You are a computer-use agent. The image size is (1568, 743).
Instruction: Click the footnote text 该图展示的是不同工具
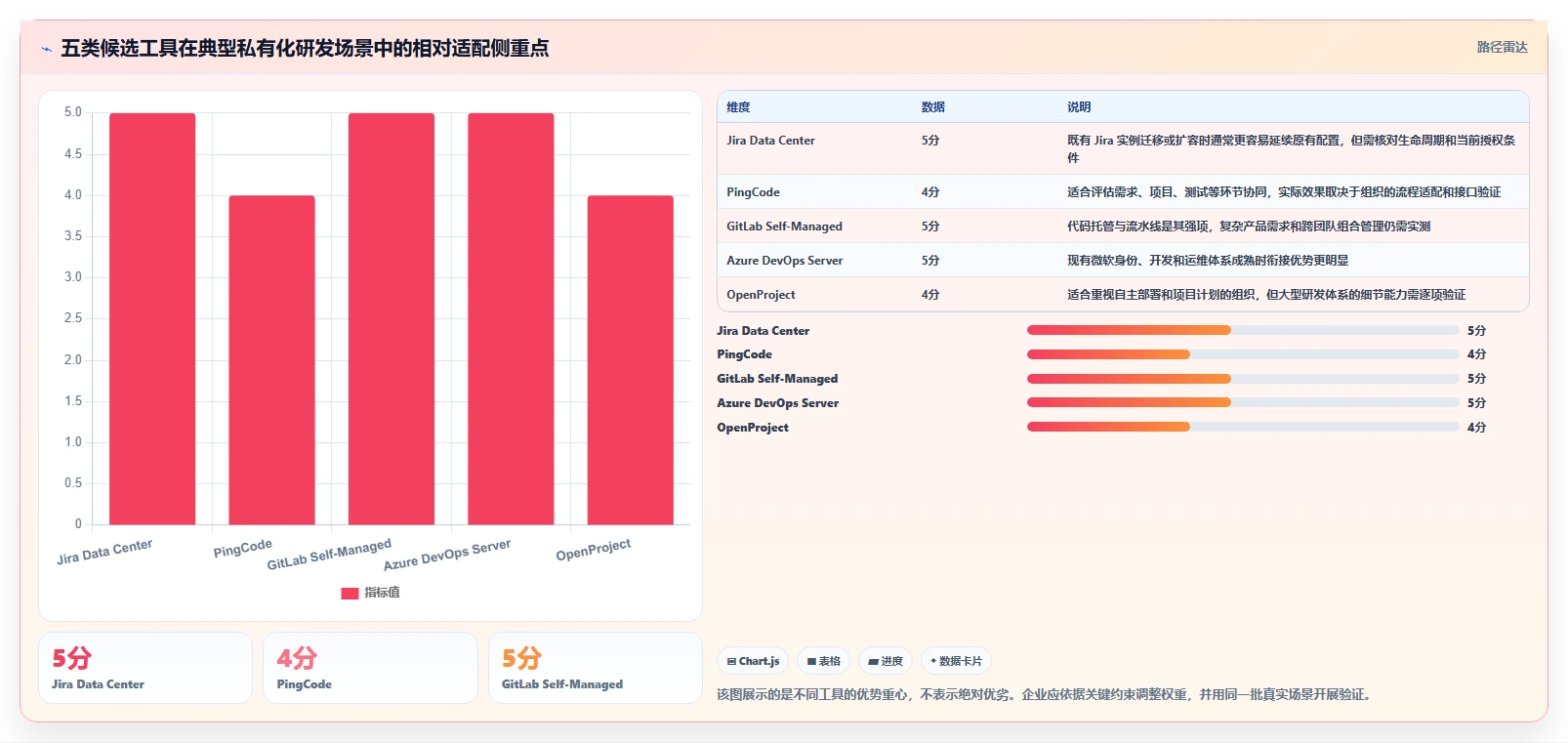tap(1046, 695)
